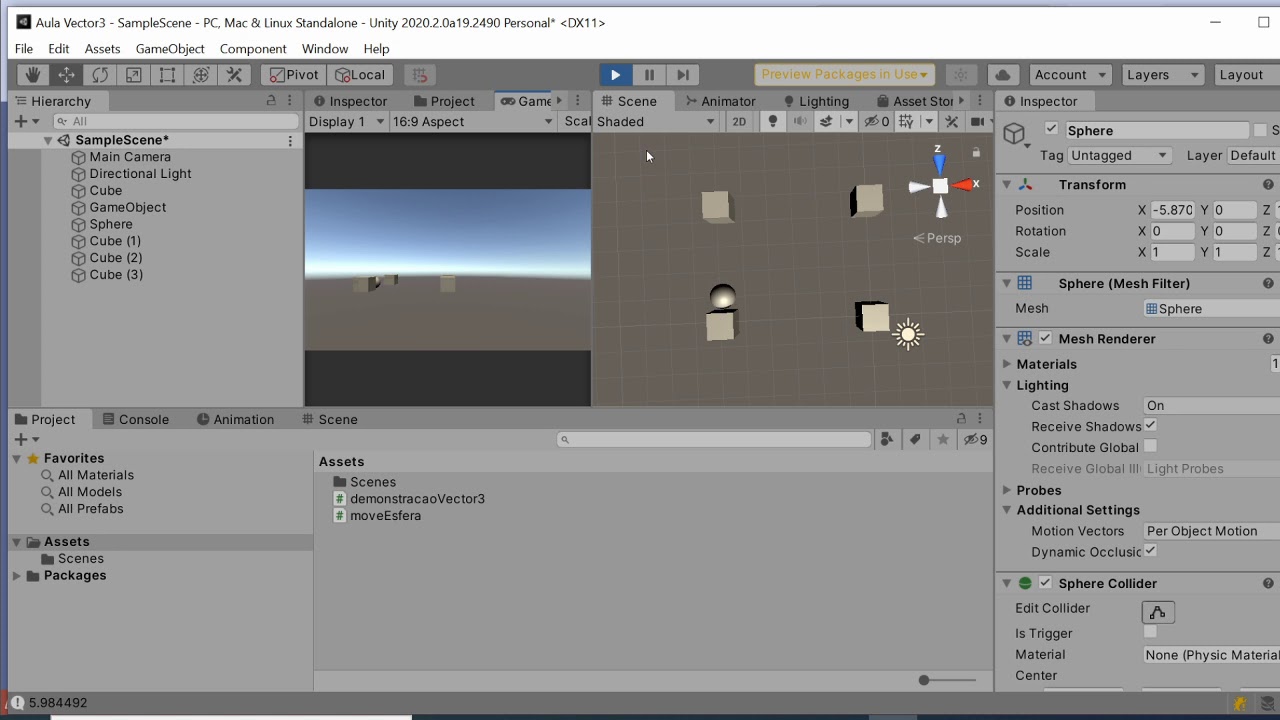This screenshot has width=1280, height=720.
Task: Select the combined Transform tool
Action: pos(201,75)
